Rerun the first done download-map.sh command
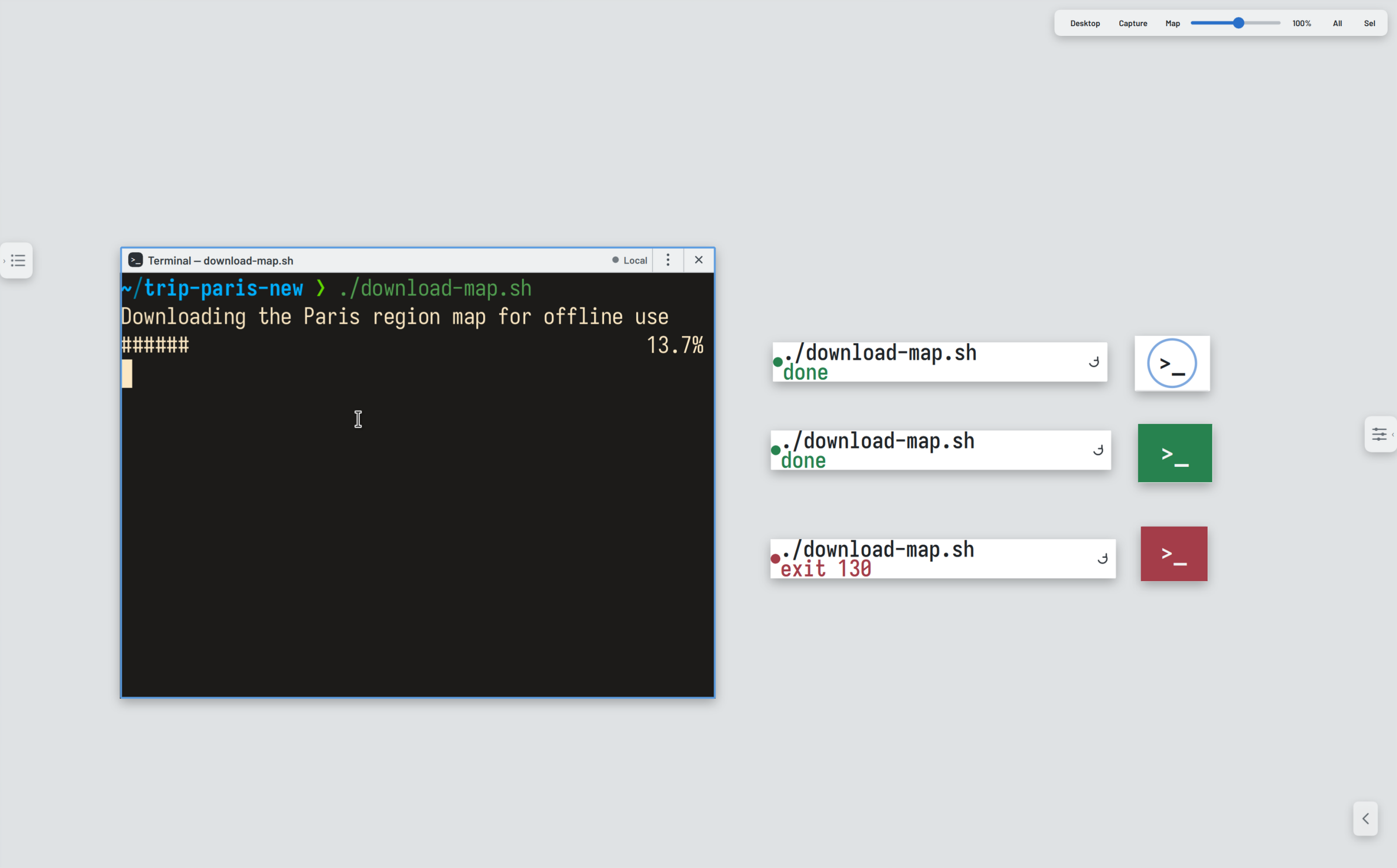The height and width of the screenshot is (868, 1397). click(x=1094, y=361)
